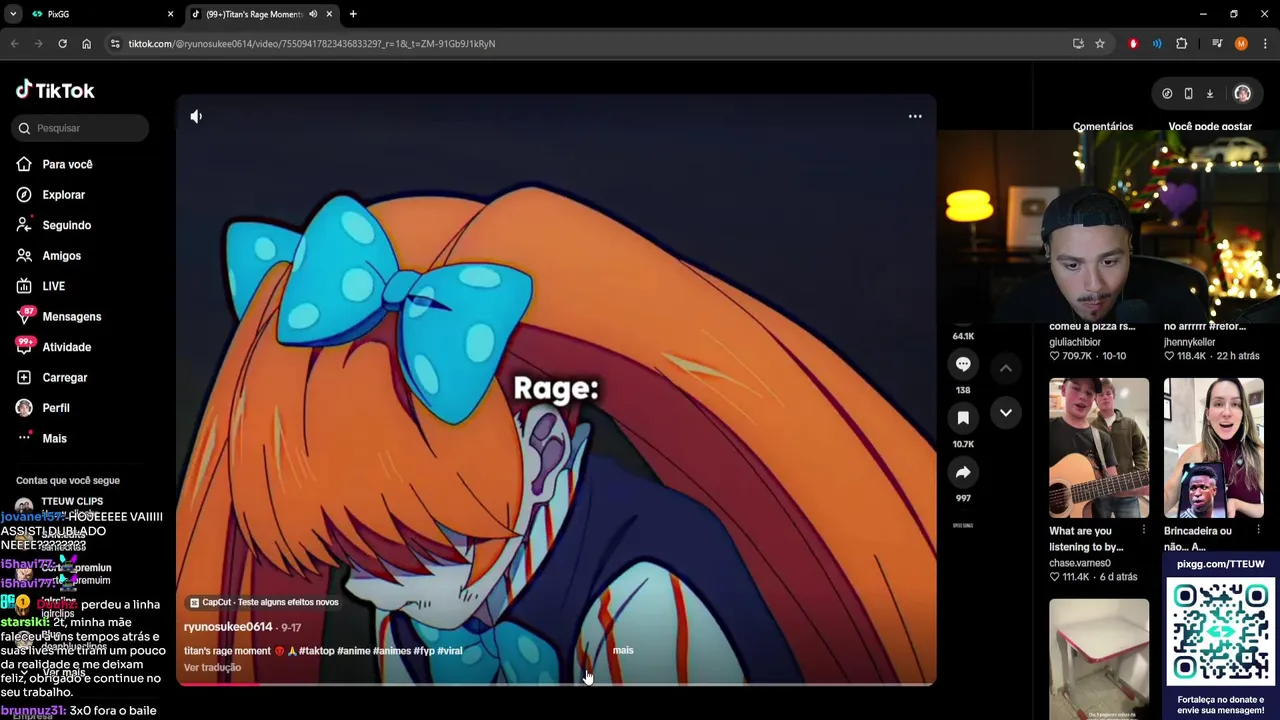Open the Para você feed
Image resolution: width=1280 pixels, height=720 pixels.
coord(67,164)
